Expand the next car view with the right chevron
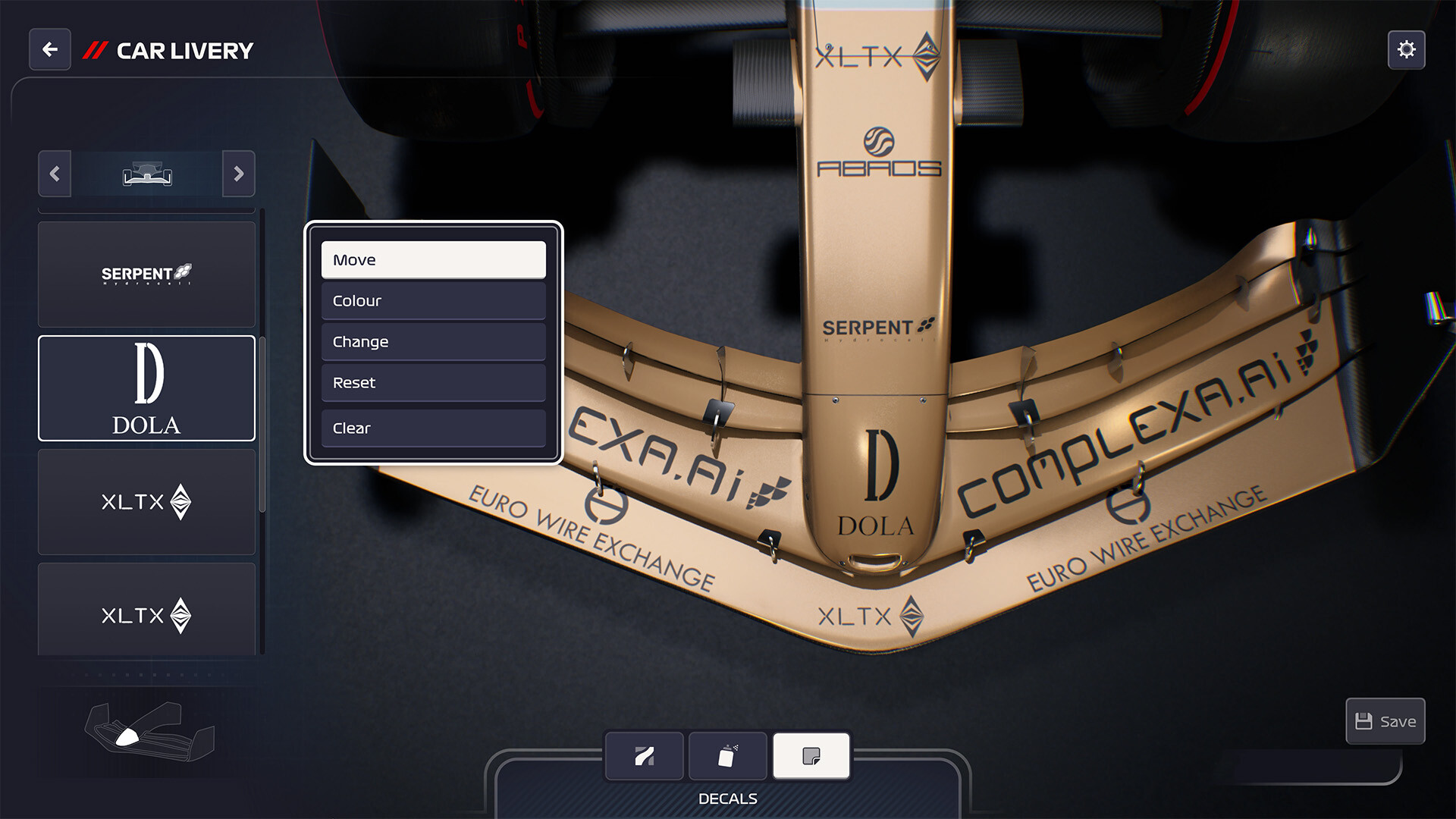The image size is (1456, 819). pos(238,174)
